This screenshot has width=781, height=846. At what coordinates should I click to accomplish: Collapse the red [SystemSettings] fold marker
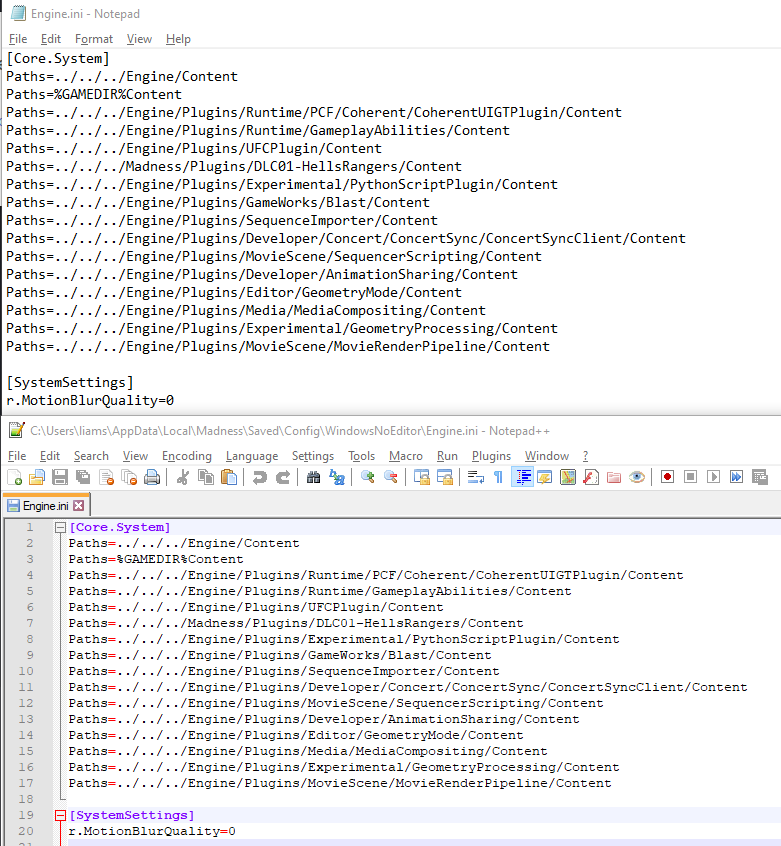[60, 816]
